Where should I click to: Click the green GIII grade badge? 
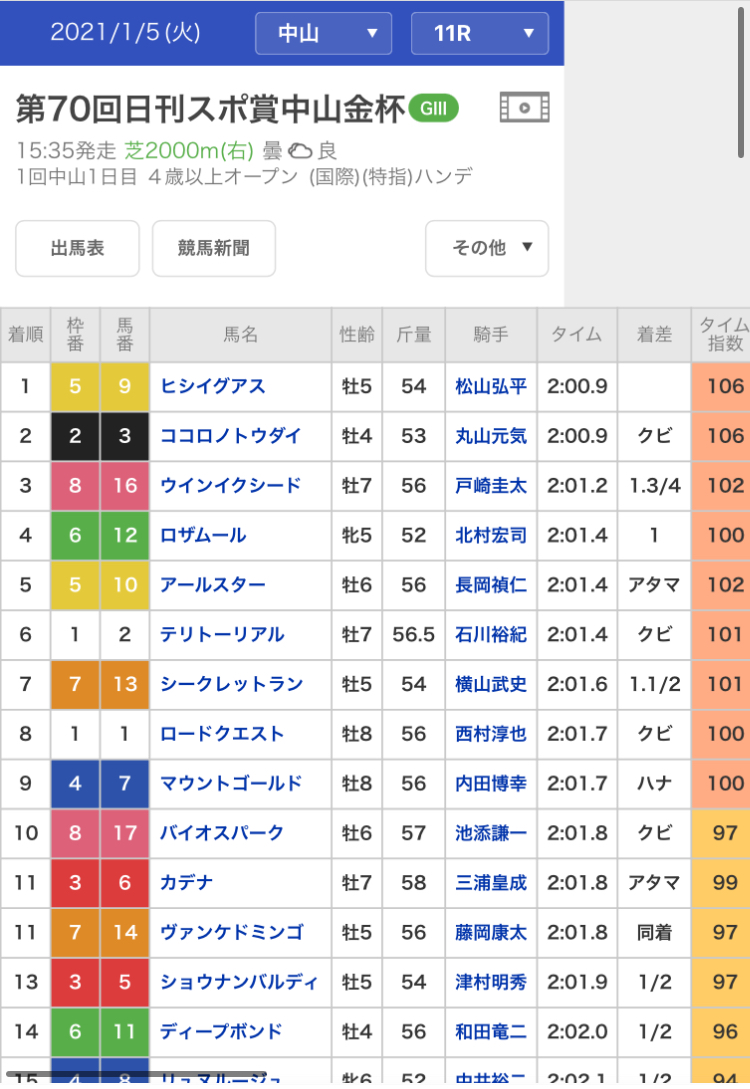coord(434,107)
